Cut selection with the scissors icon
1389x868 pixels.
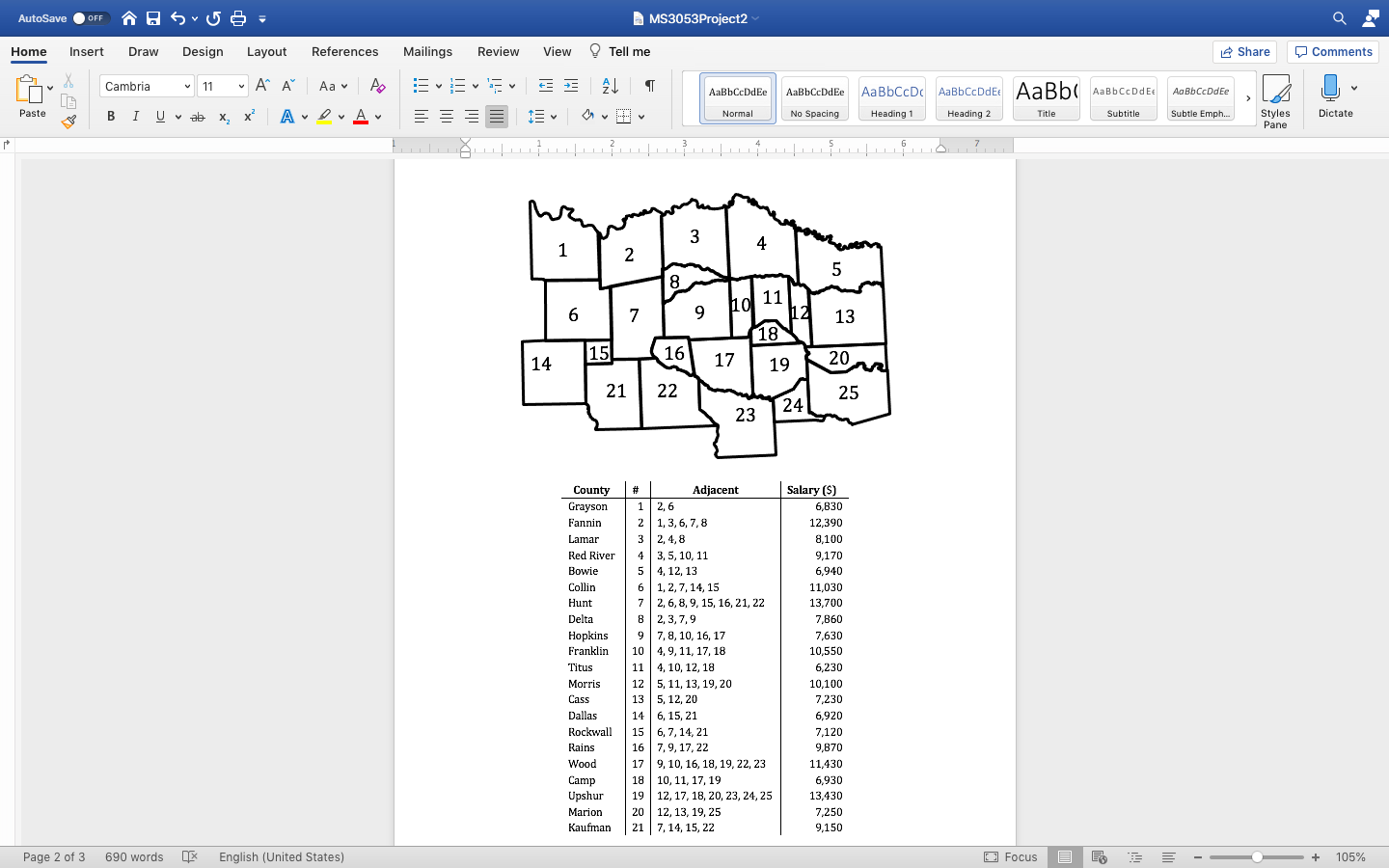click(68, 81)
